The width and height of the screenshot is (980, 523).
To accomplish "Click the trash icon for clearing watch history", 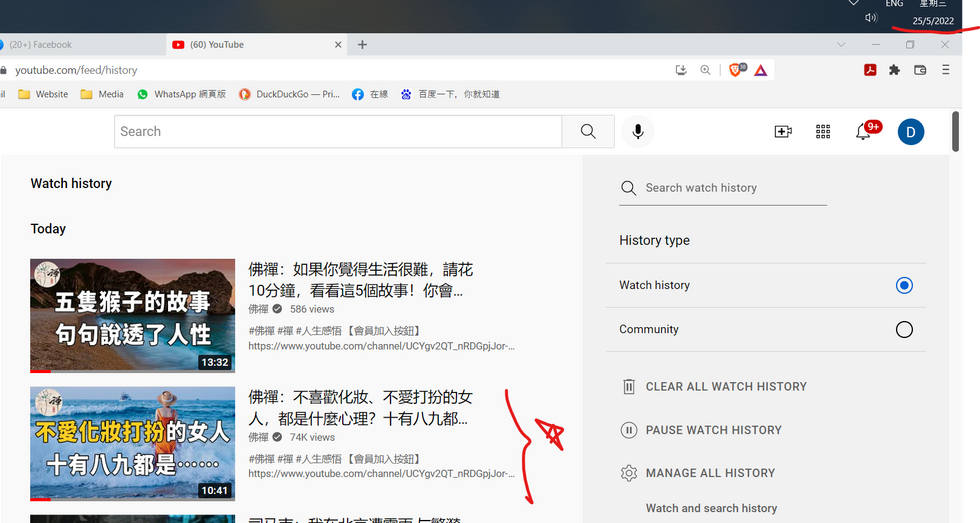I will [x=629, y=387].
